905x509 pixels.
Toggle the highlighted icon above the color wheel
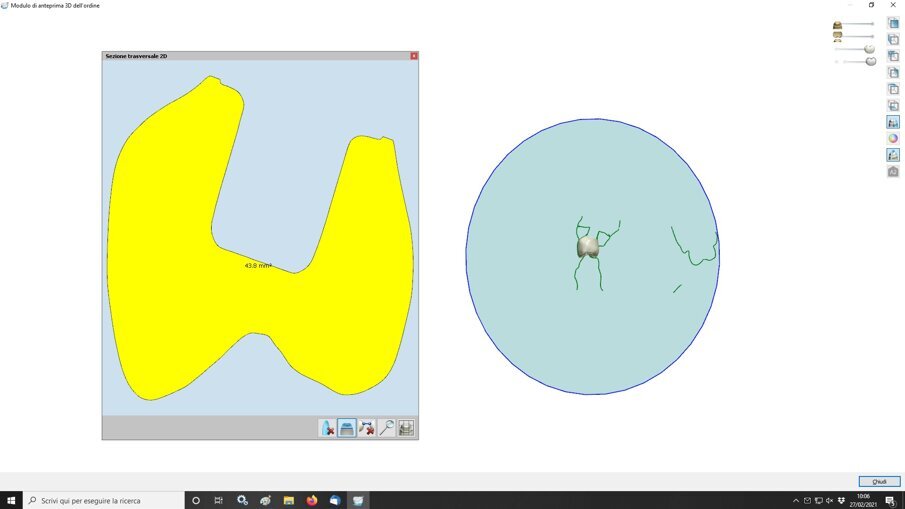893,122
